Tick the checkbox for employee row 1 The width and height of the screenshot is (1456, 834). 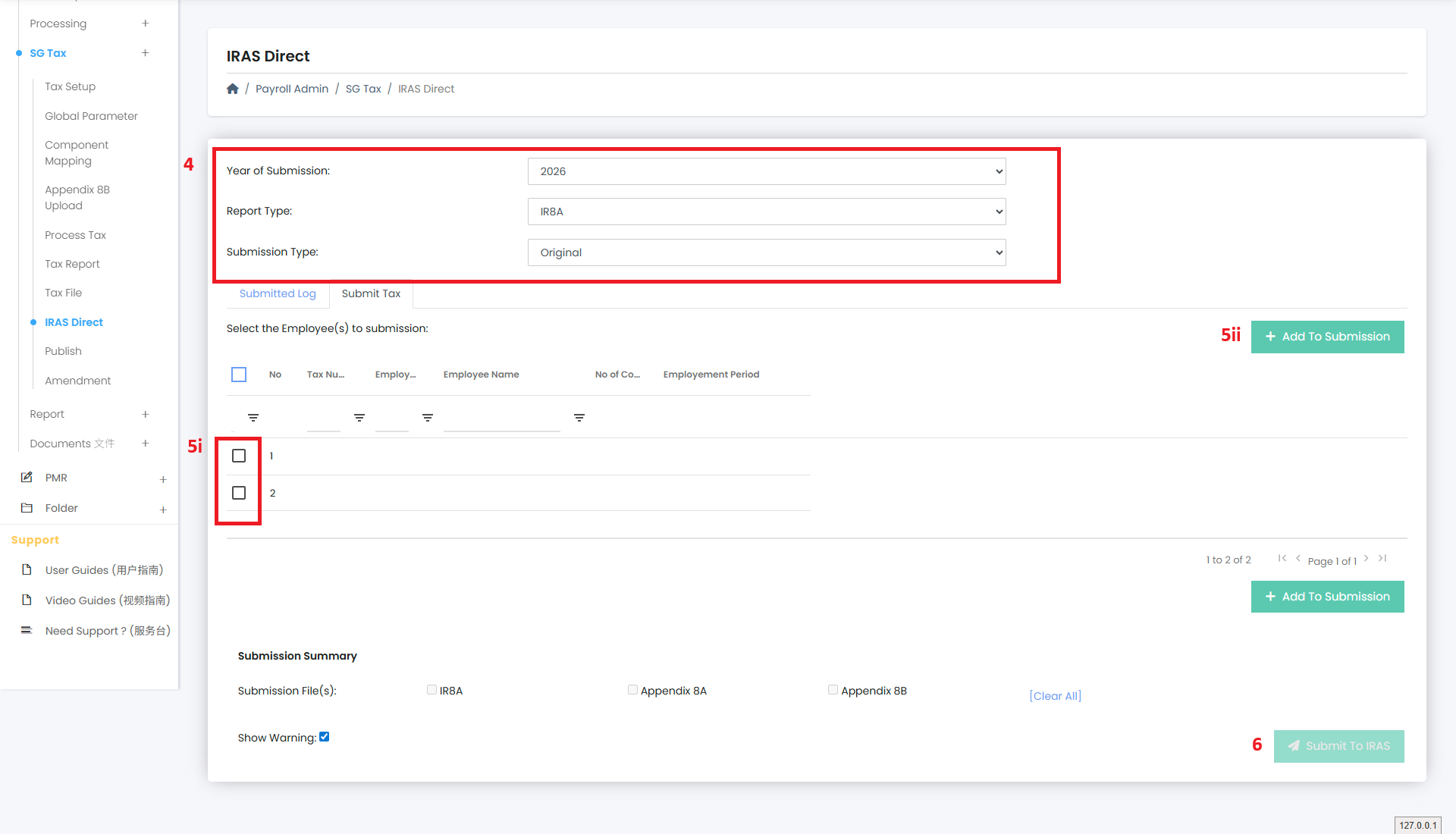[x=239, y=456]
